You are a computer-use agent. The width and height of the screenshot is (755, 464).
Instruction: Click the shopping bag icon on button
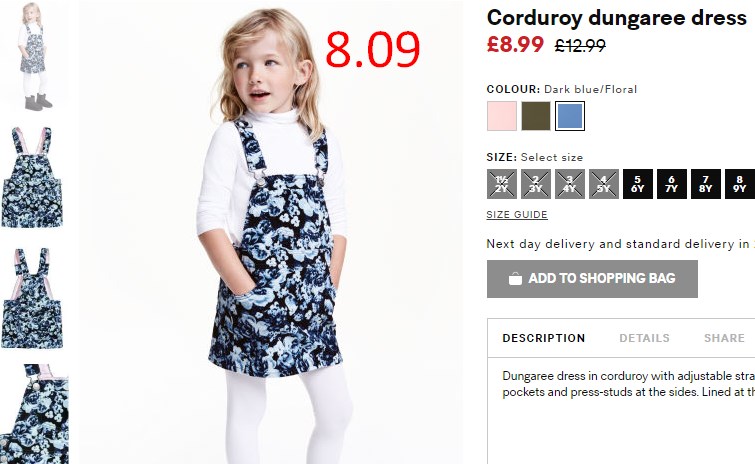(x=515, y=279)
